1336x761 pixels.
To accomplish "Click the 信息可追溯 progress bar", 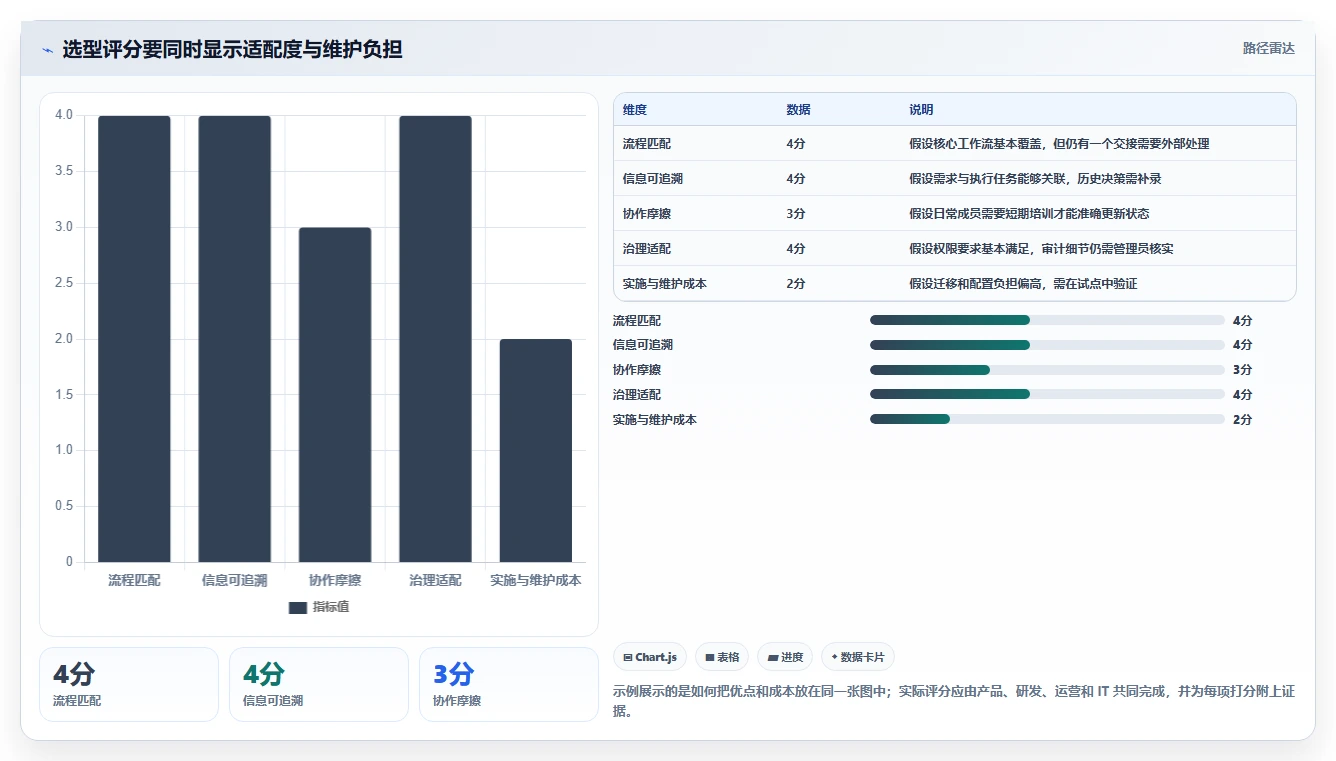I will (x=1047, y=345).
